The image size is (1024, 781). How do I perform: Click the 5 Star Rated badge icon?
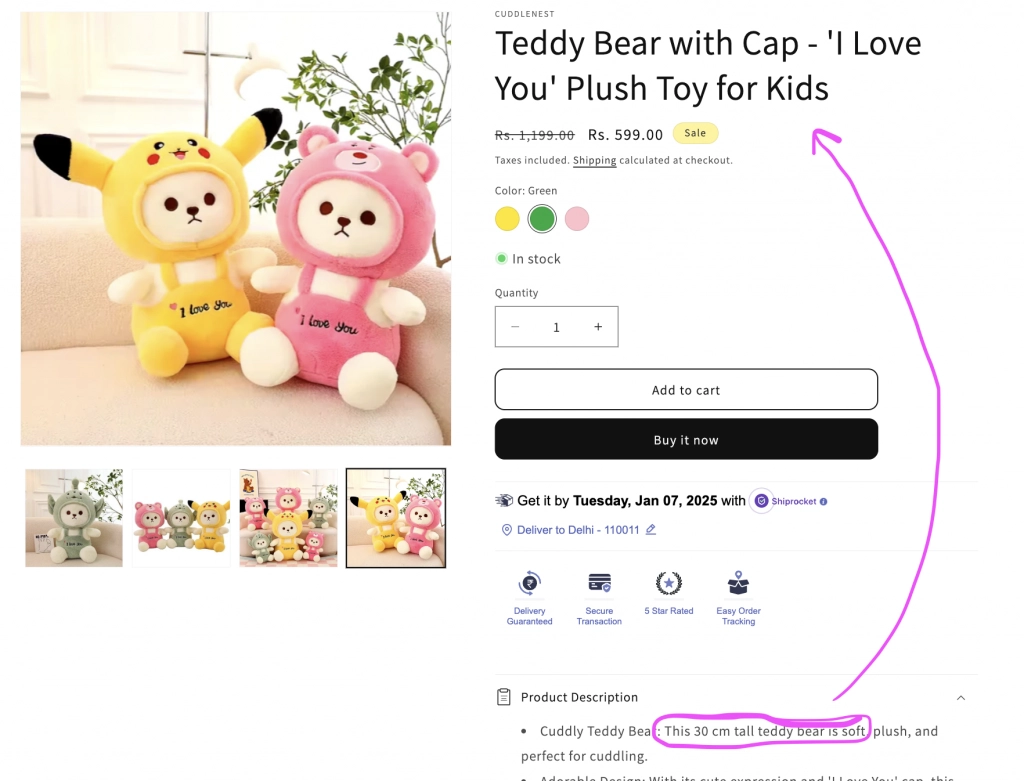pyautogui.click(x=668, y=584)
